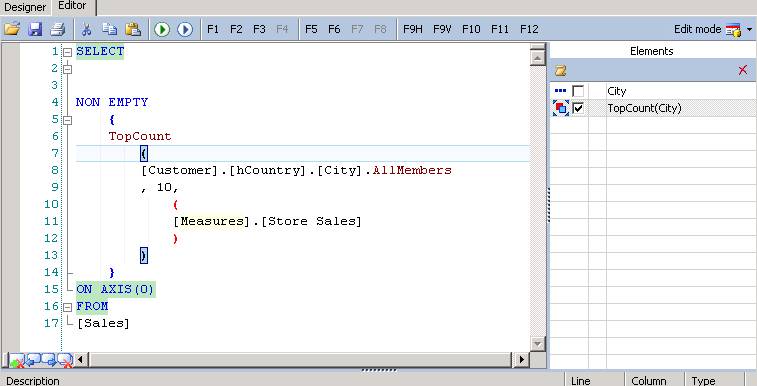The width and height of the screenshot is (757, 386).
Task: Collapse the brace block on line 5
Action: (x=68, y=120)
